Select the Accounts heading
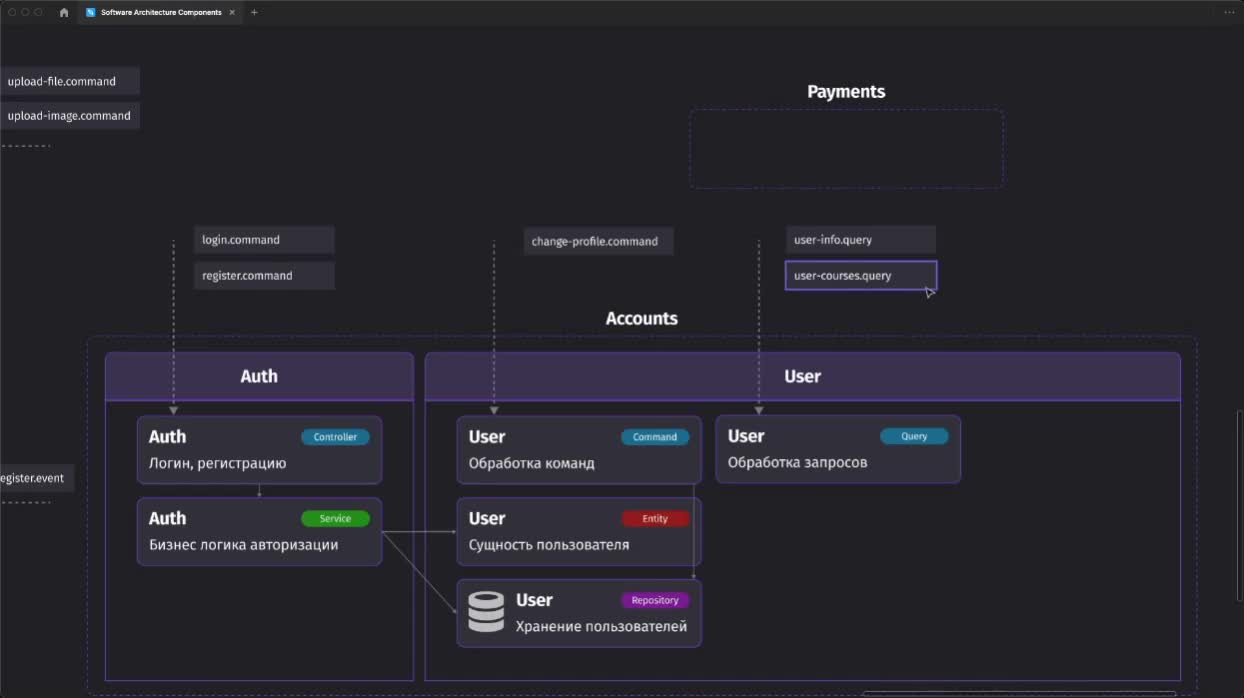 point(642,318)
